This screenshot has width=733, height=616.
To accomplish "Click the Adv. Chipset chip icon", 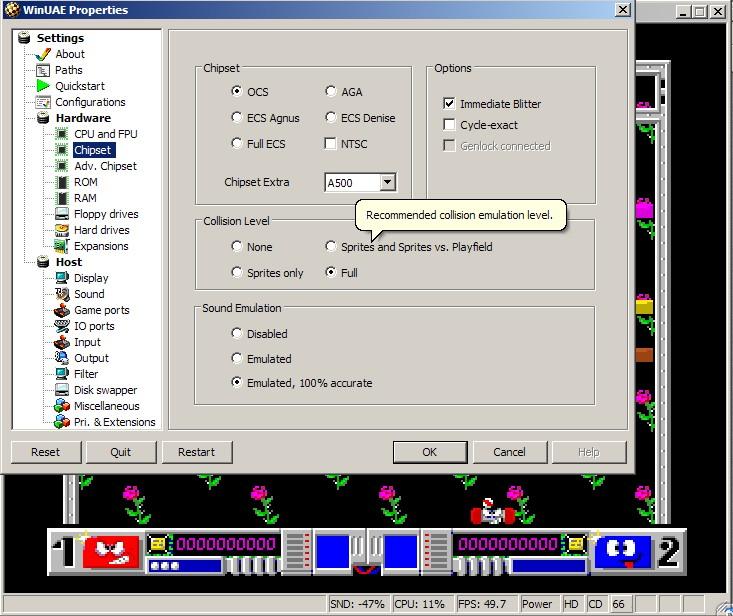I will pos(62,166).
